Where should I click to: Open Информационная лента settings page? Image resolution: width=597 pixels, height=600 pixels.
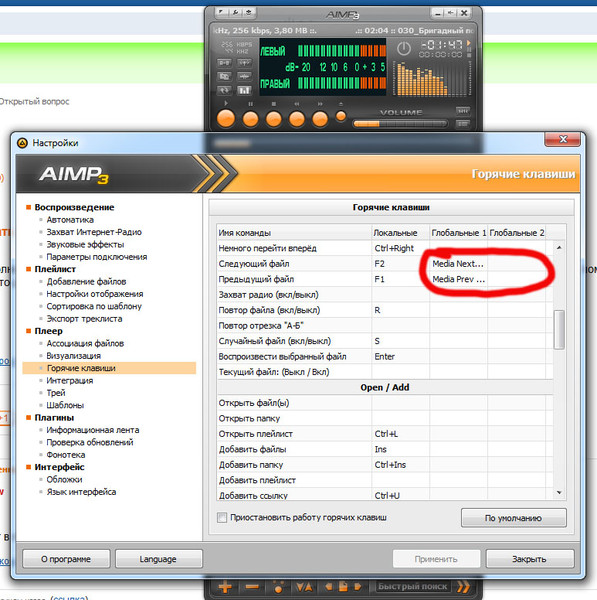(x=93, y=430)
